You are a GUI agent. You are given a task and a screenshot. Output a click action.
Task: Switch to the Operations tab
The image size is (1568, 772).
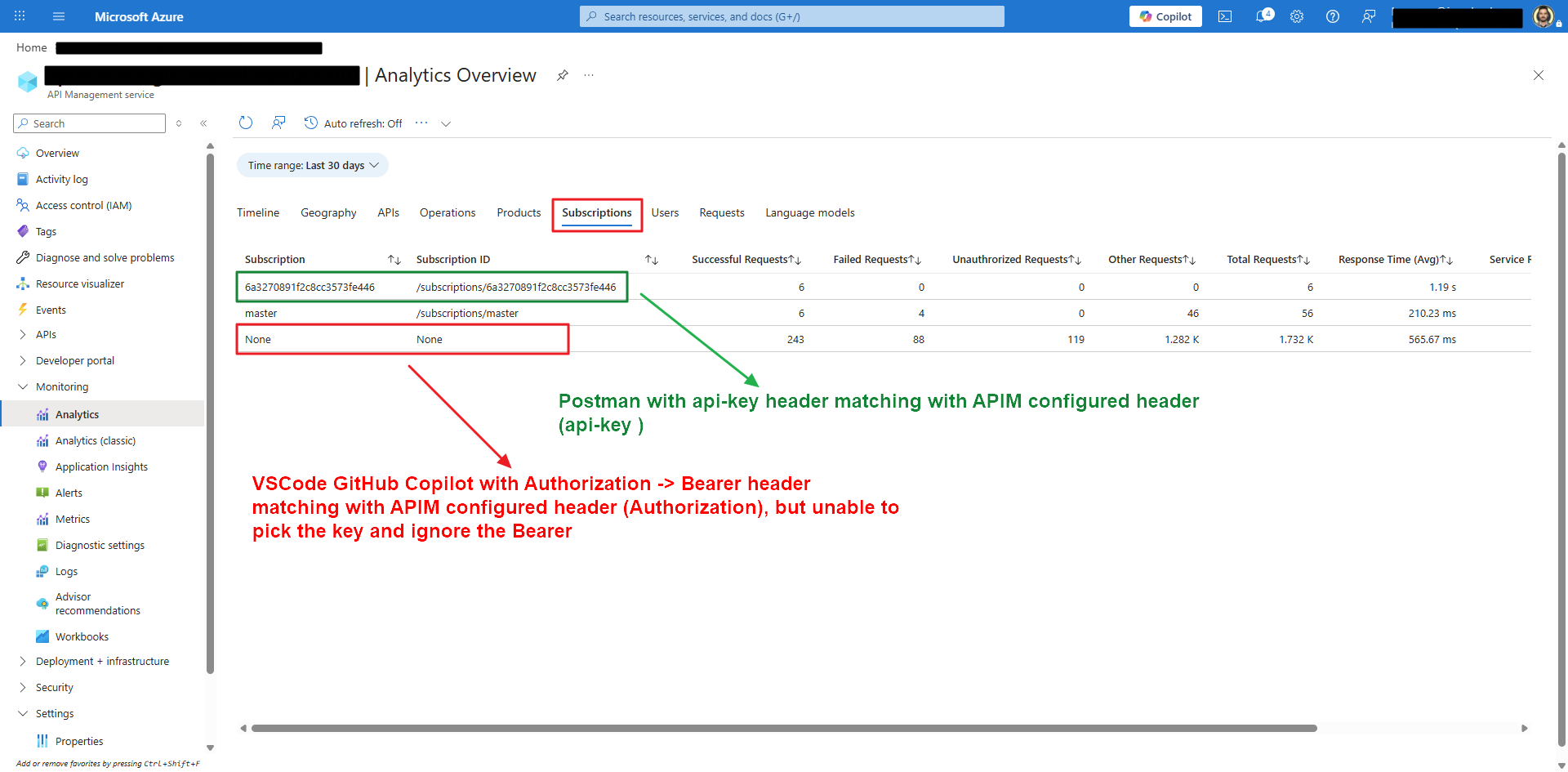click(x=448, y=212)
